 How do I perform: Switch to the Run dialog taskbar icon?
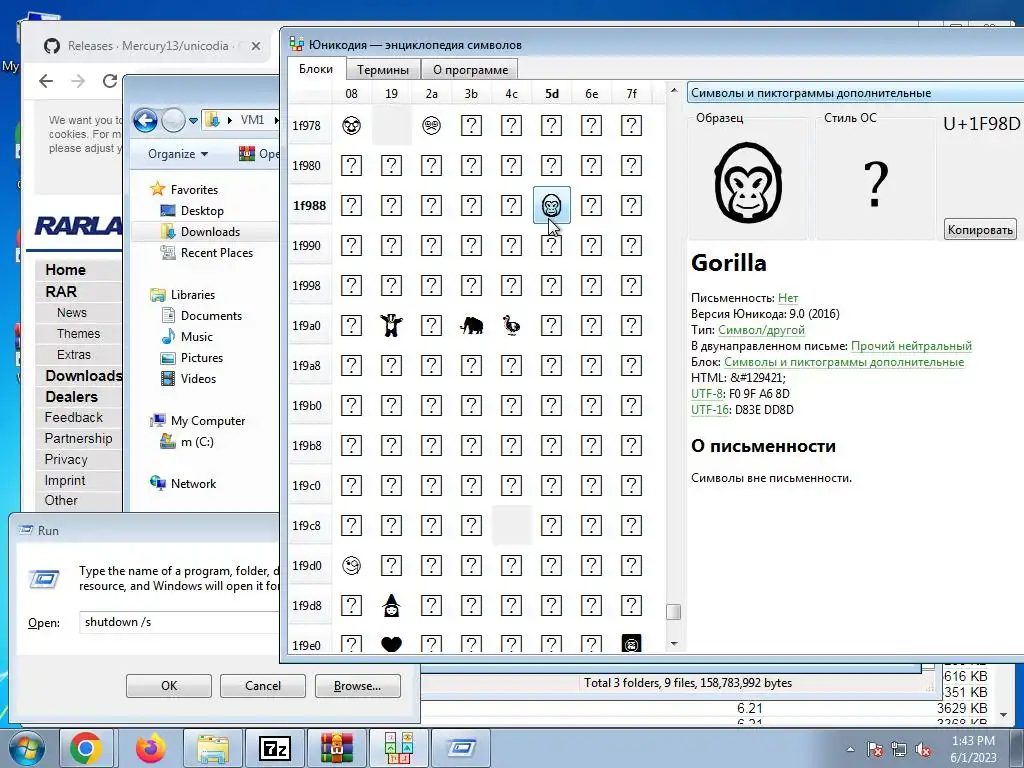tap(460, 748)
